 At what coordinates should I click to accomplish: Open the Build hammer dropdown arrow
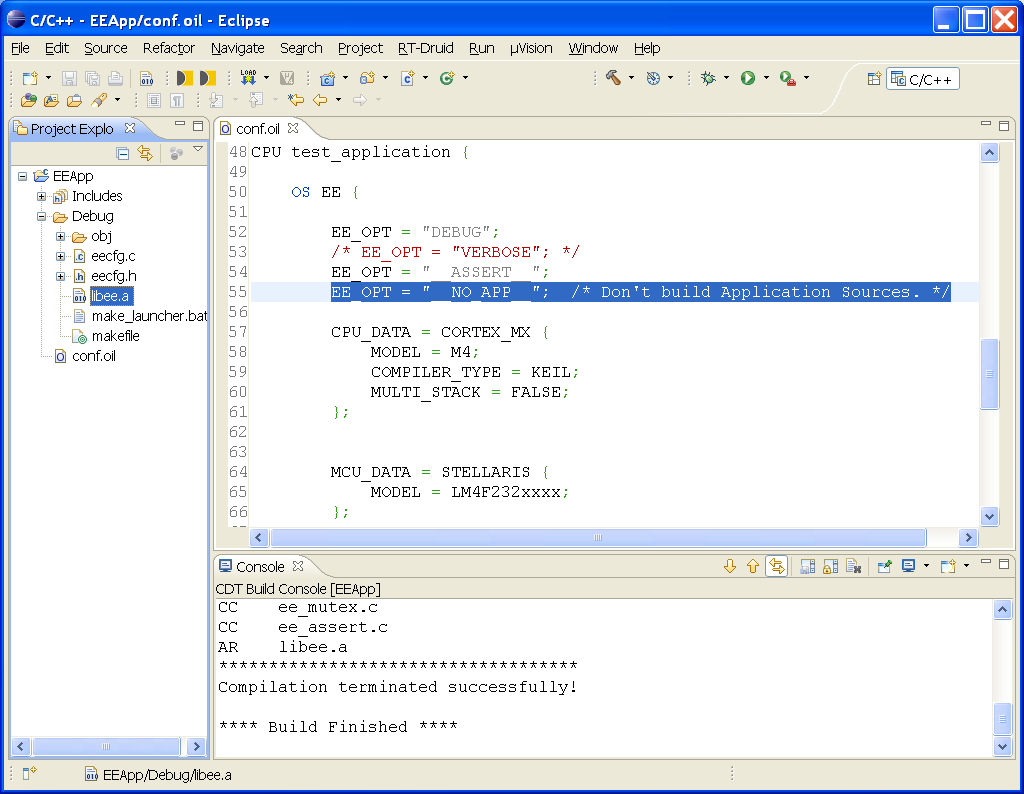[x=631, y=78]
